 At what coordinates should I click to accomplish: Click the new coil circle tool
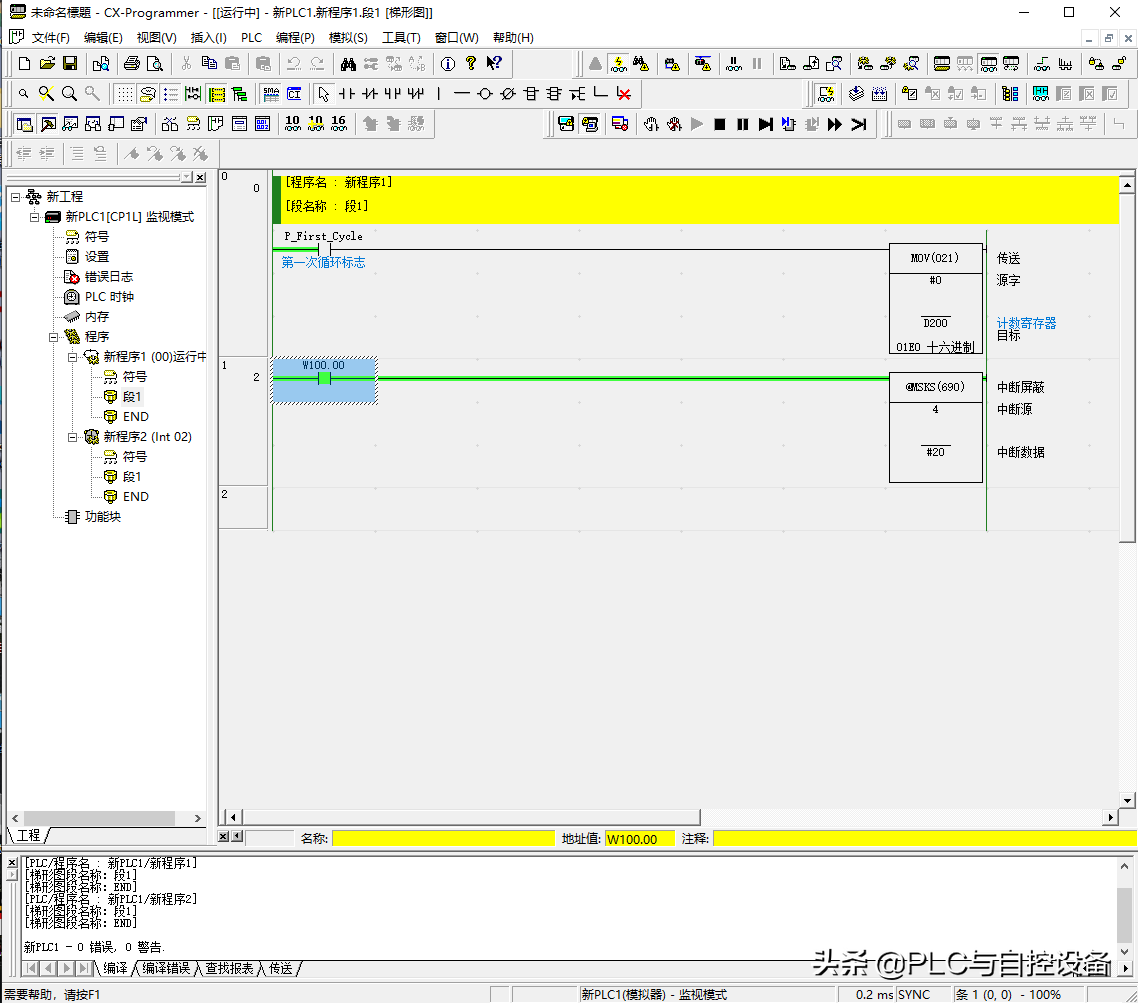tap(484, 94)
